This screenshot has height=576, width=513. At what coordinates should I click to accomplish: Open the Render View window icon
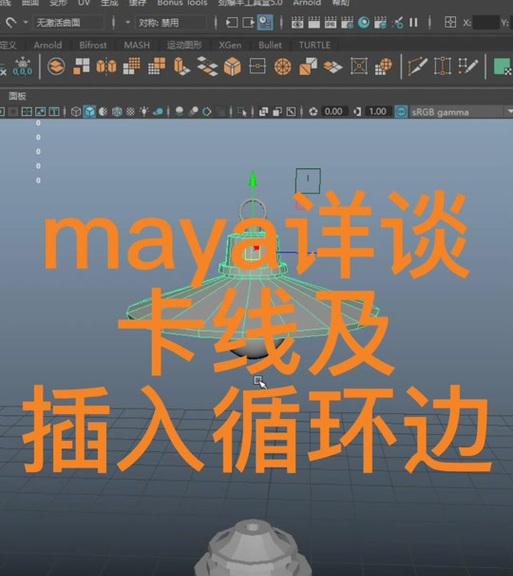297,23
